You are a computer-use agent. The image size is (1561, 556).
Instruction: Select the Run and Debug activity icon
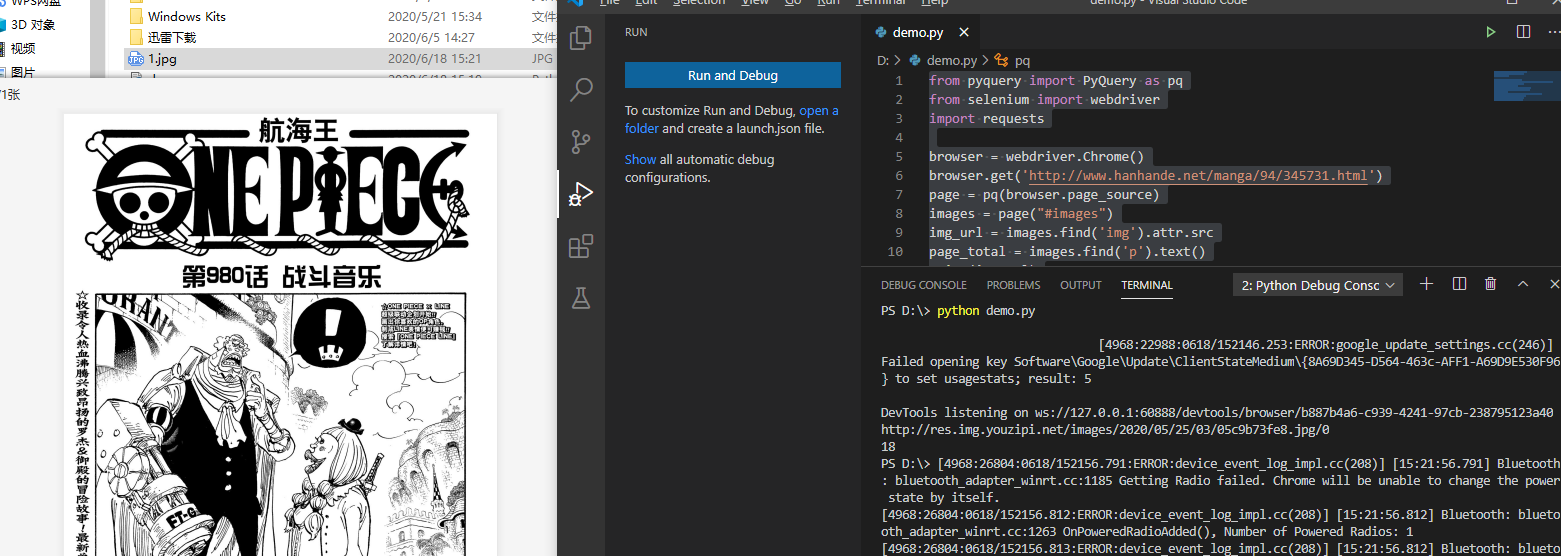click(x=581, y=194)
